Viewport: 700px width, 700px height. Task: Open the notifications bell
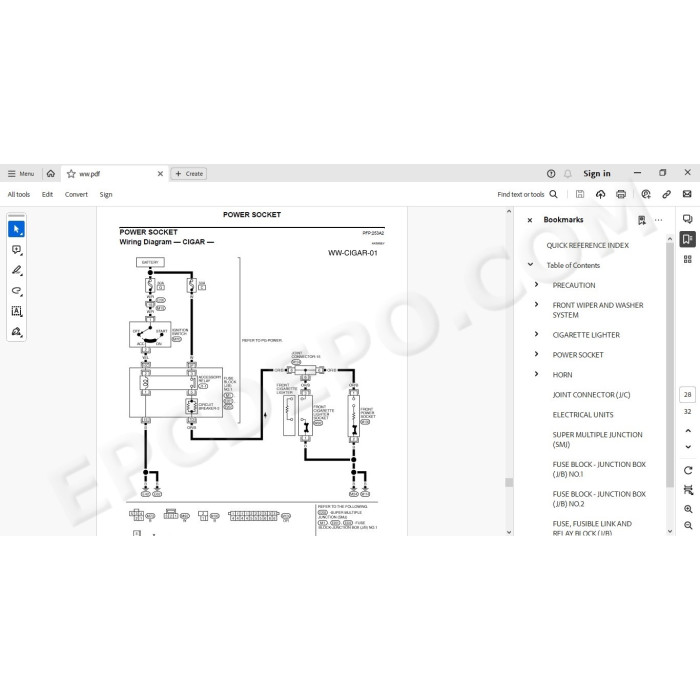tap(567, 174)
